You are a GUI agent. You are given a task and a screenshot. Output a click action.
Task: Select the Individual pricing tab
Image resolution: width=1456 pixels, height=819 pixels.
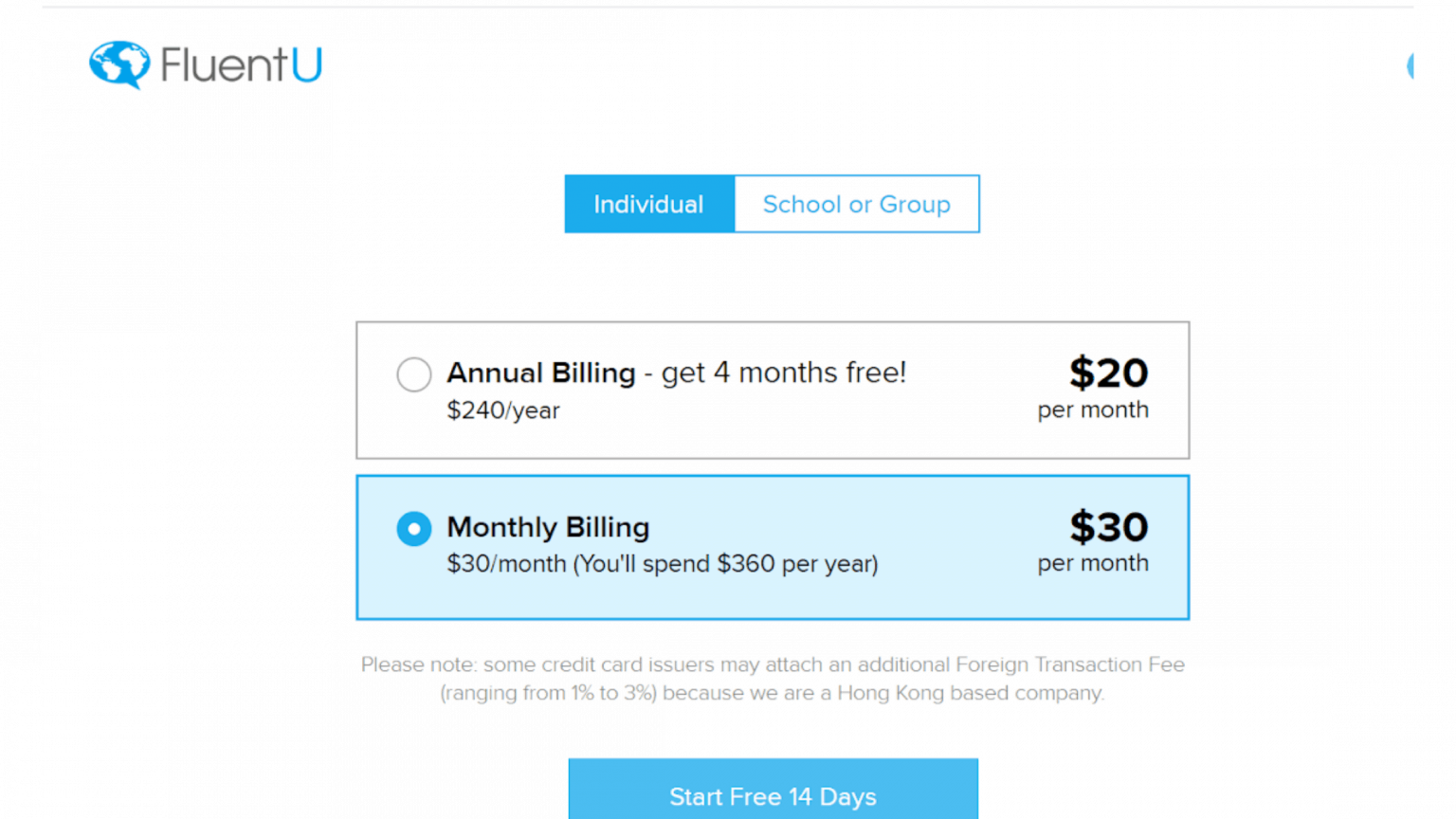648,204
